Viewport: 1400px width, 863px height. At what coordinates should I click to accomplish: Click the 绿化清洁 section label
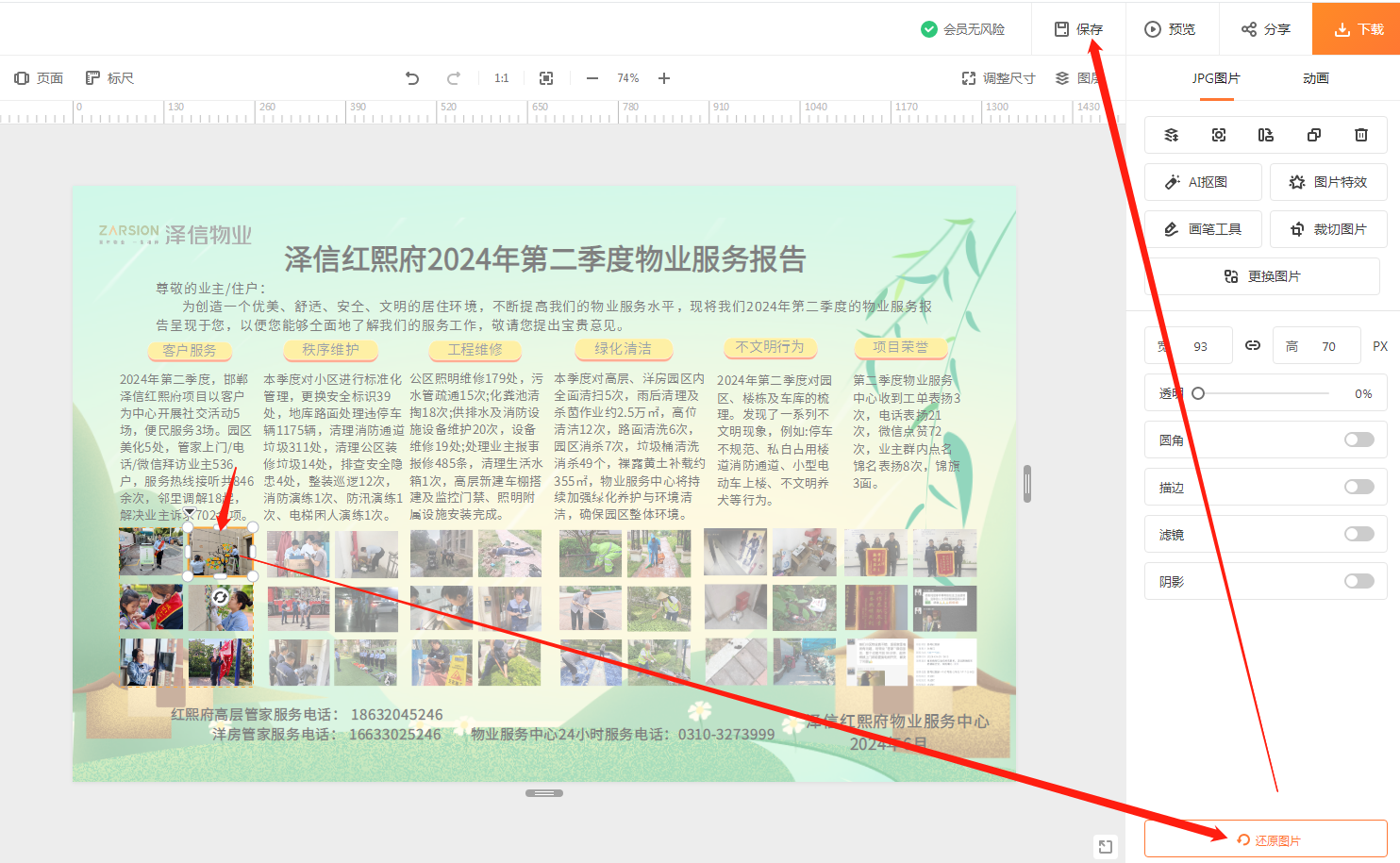623,348
